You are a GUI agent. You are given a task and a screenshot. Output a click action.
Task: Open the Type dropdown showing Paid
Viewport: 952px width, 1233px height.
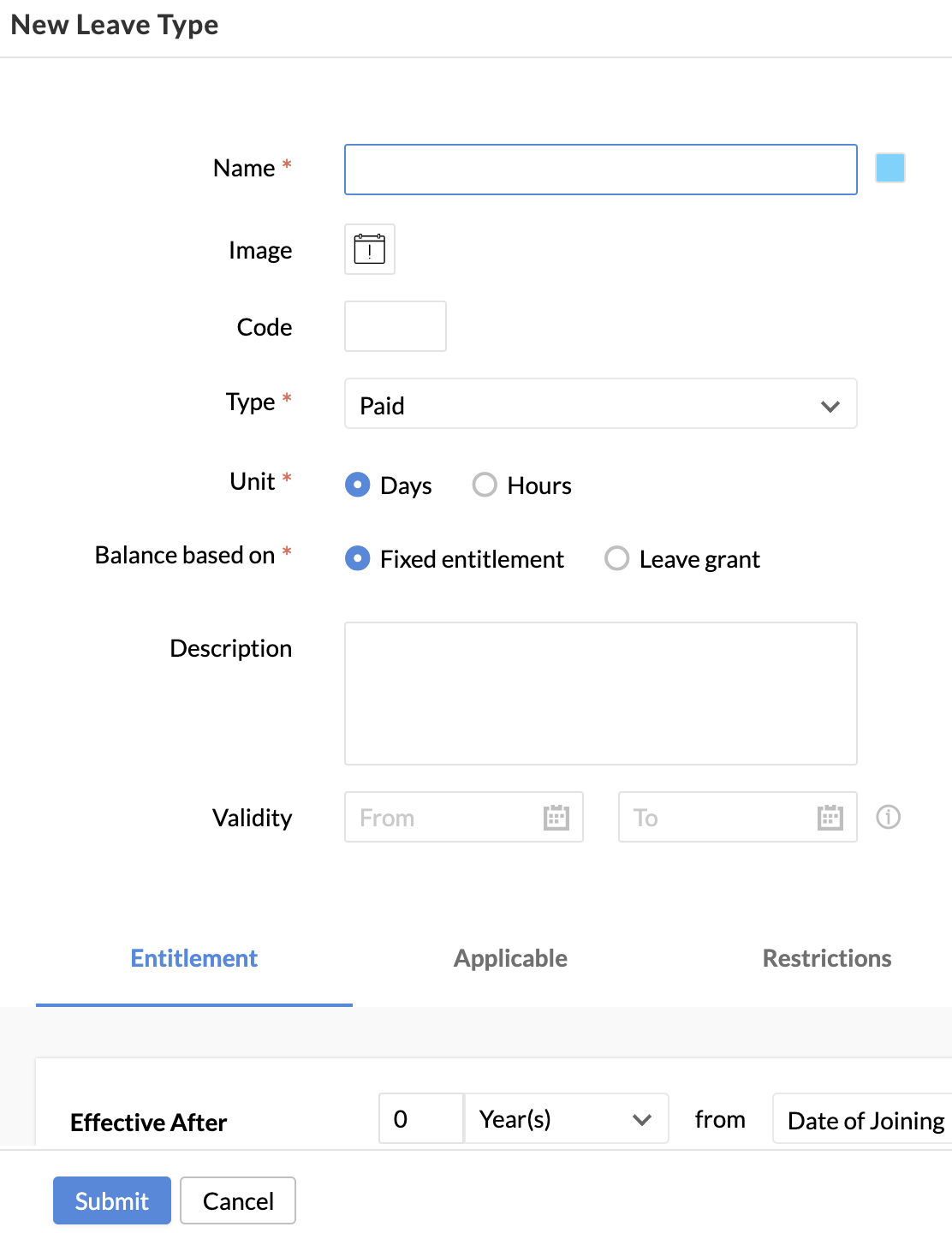600,404
